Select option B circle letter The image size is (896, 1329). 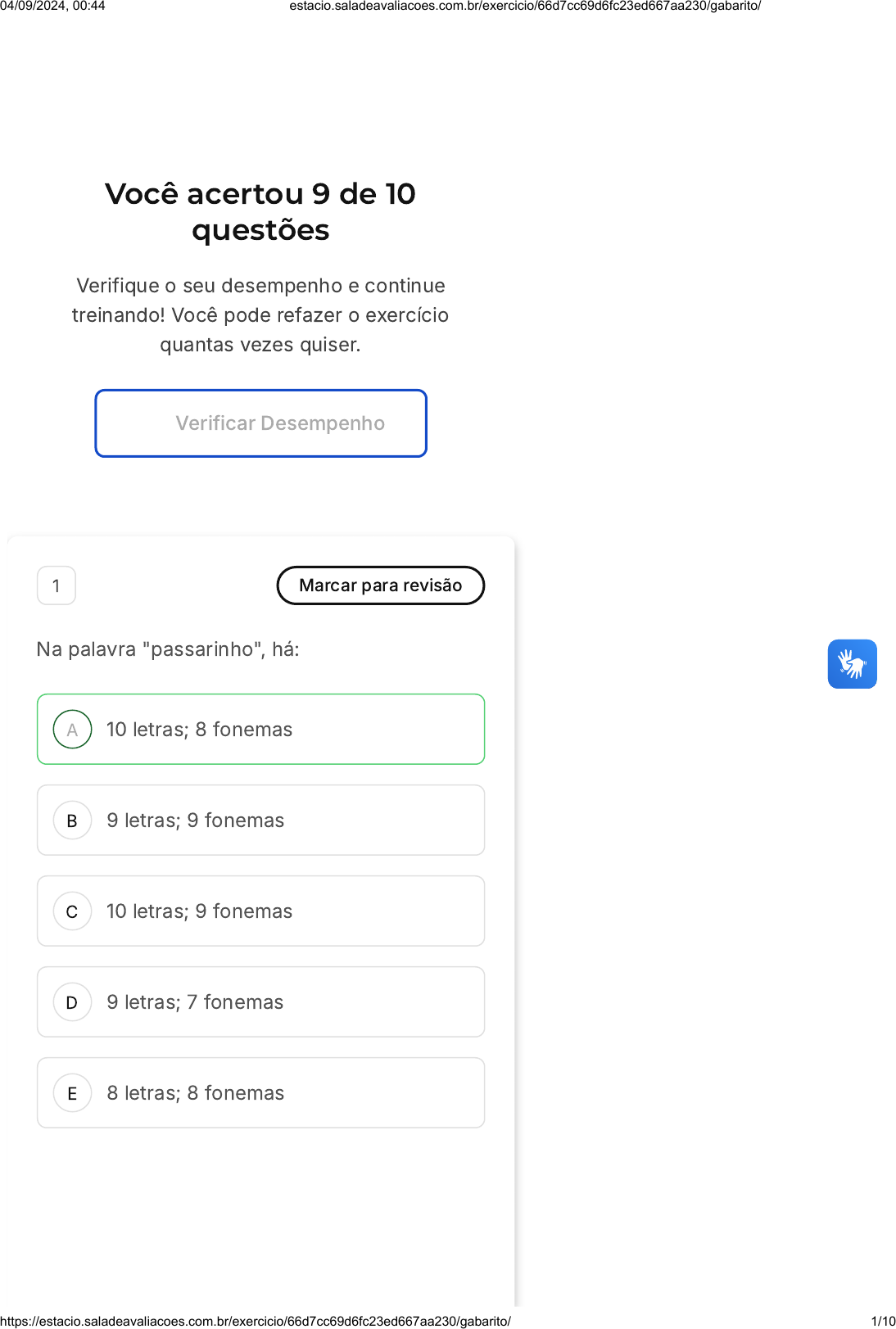pos(72,820)
